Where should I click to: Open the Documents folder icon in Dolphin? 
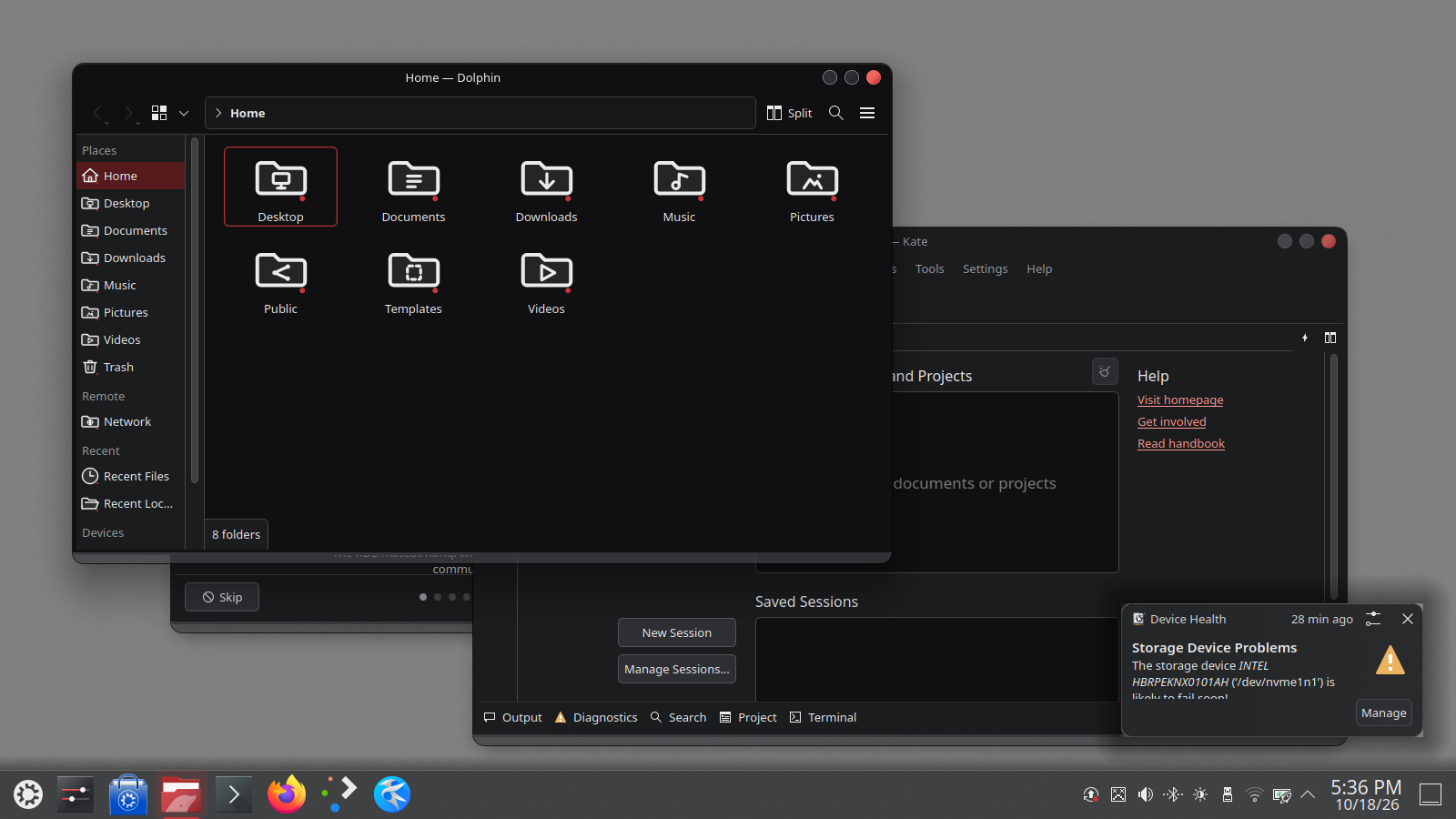point(414,179)
